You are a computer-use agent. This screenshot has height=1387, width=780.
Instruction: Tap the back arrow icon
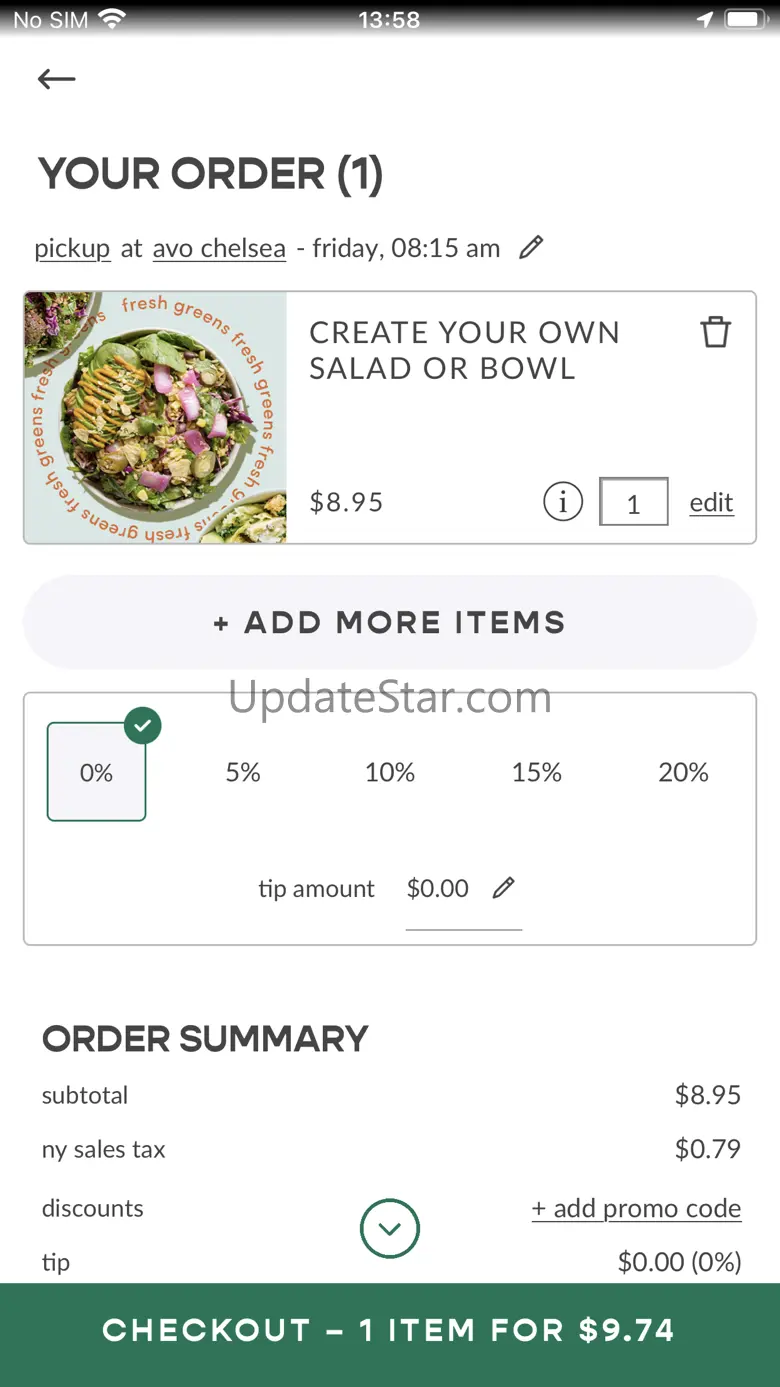pos(56,79)
